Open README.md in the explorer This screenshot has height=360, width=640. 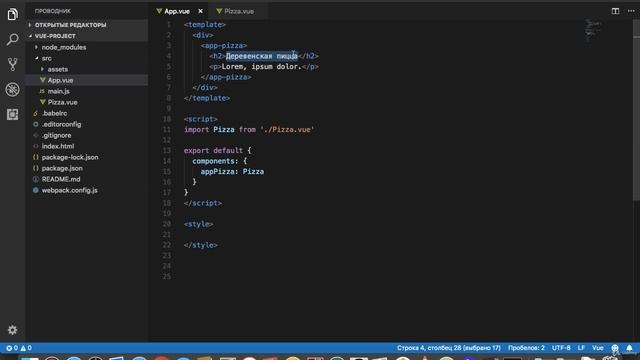pyautogui.click(x=87, y=179)
